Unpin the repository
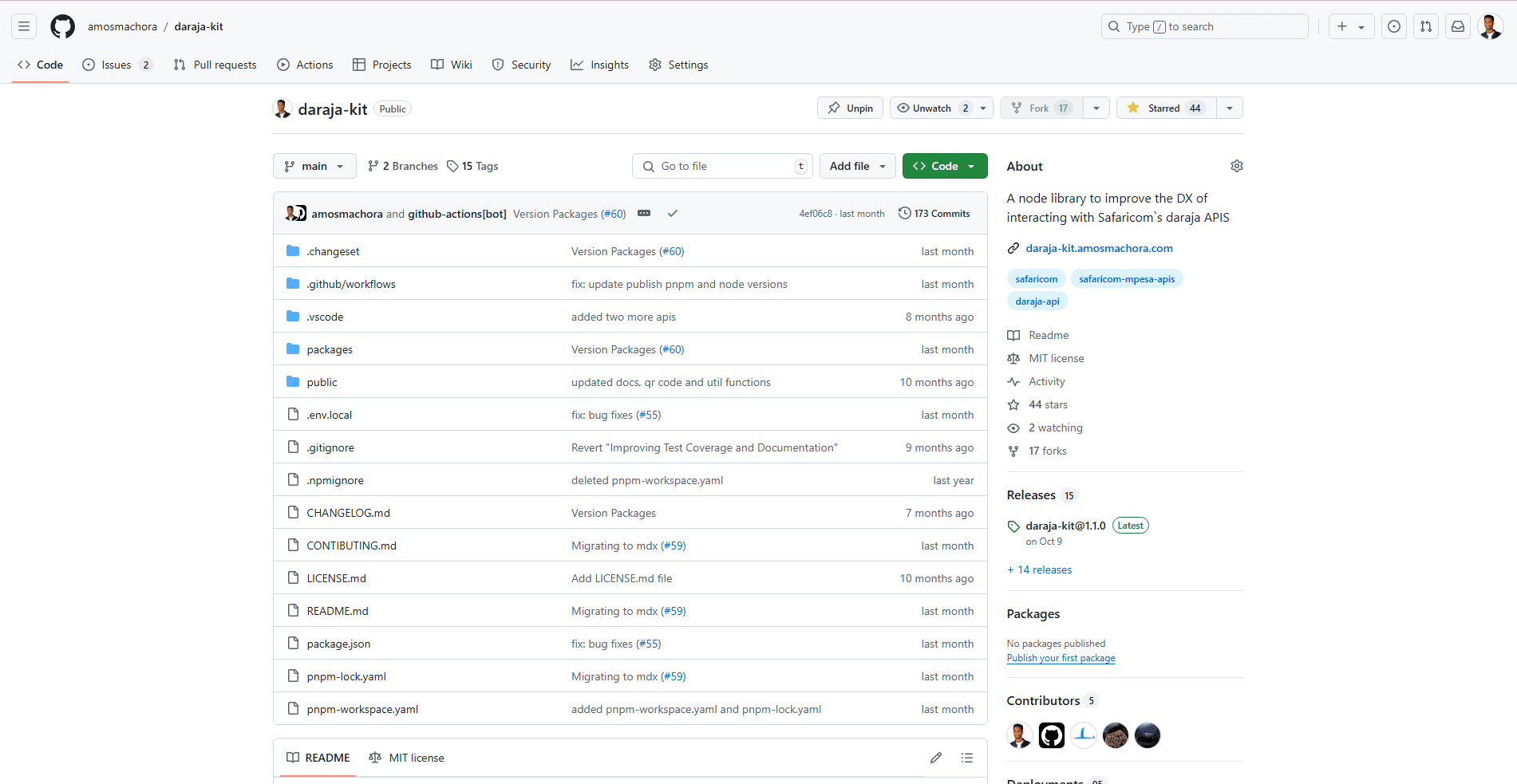The image size is (1517, 784). pos(850,108)
